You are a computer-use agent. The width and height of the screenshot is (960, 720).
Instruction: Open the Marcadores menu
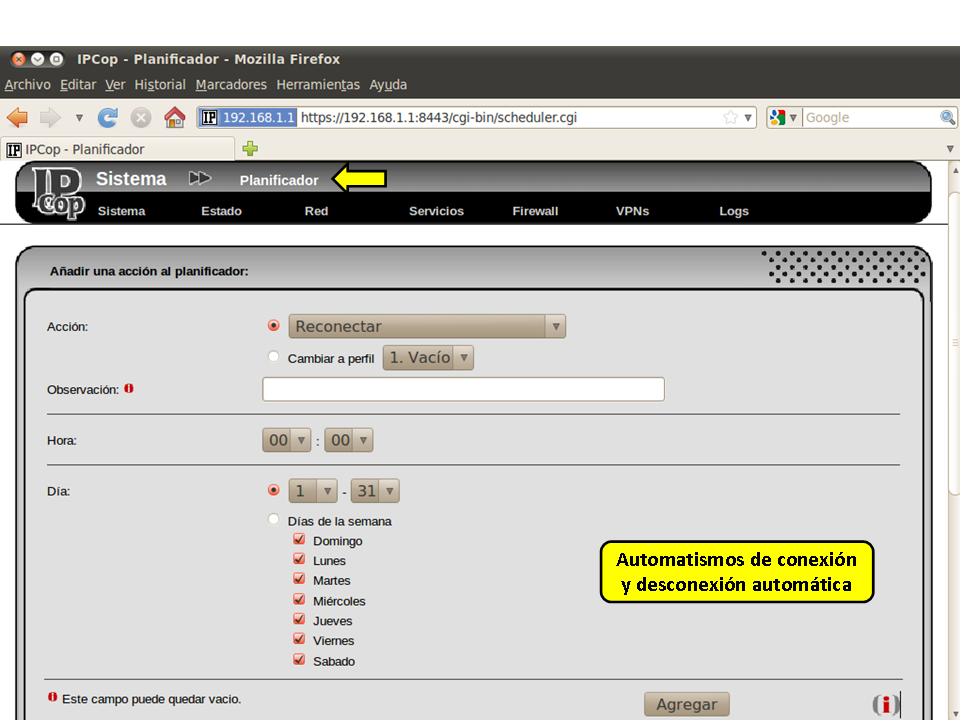(231, 85)
